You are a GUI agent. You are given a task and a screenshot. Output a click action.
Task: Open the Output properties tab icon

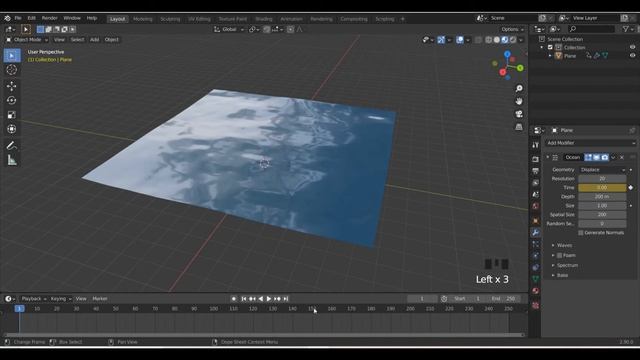coord(536,171)
